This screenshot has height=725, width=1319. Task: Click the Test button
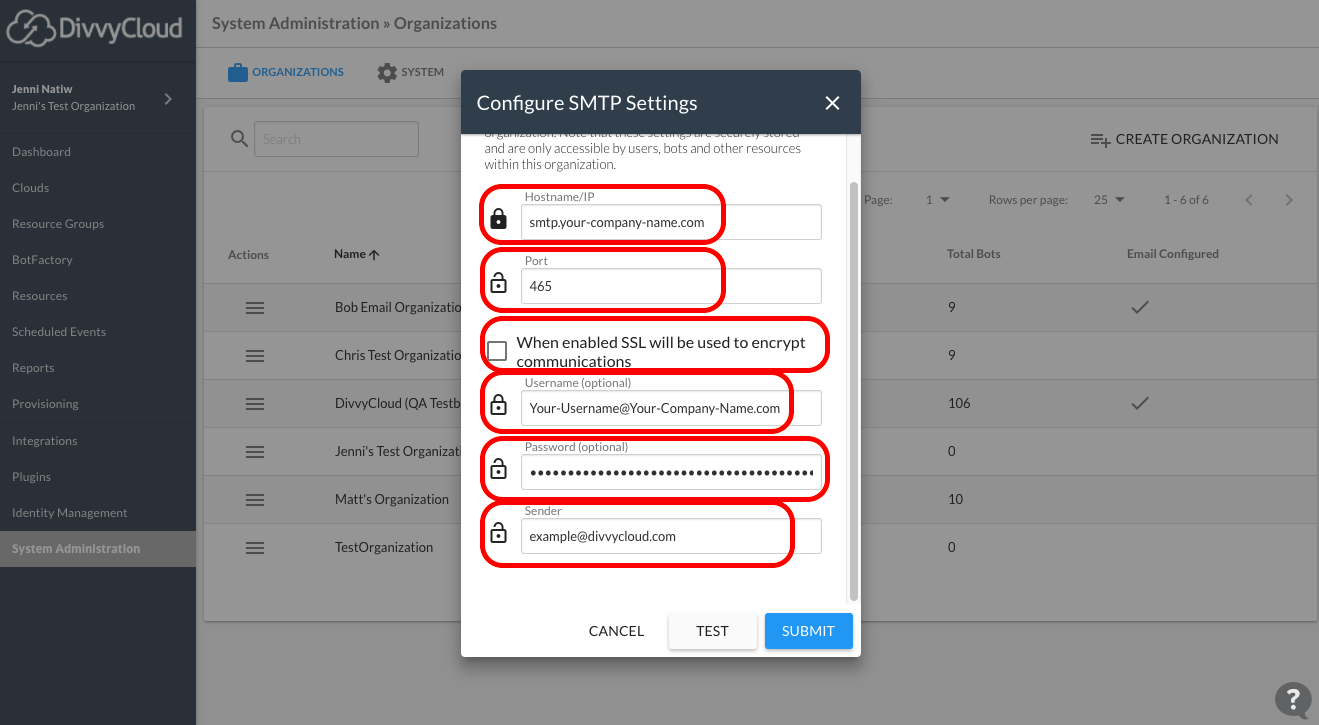[x=712, y=631]
